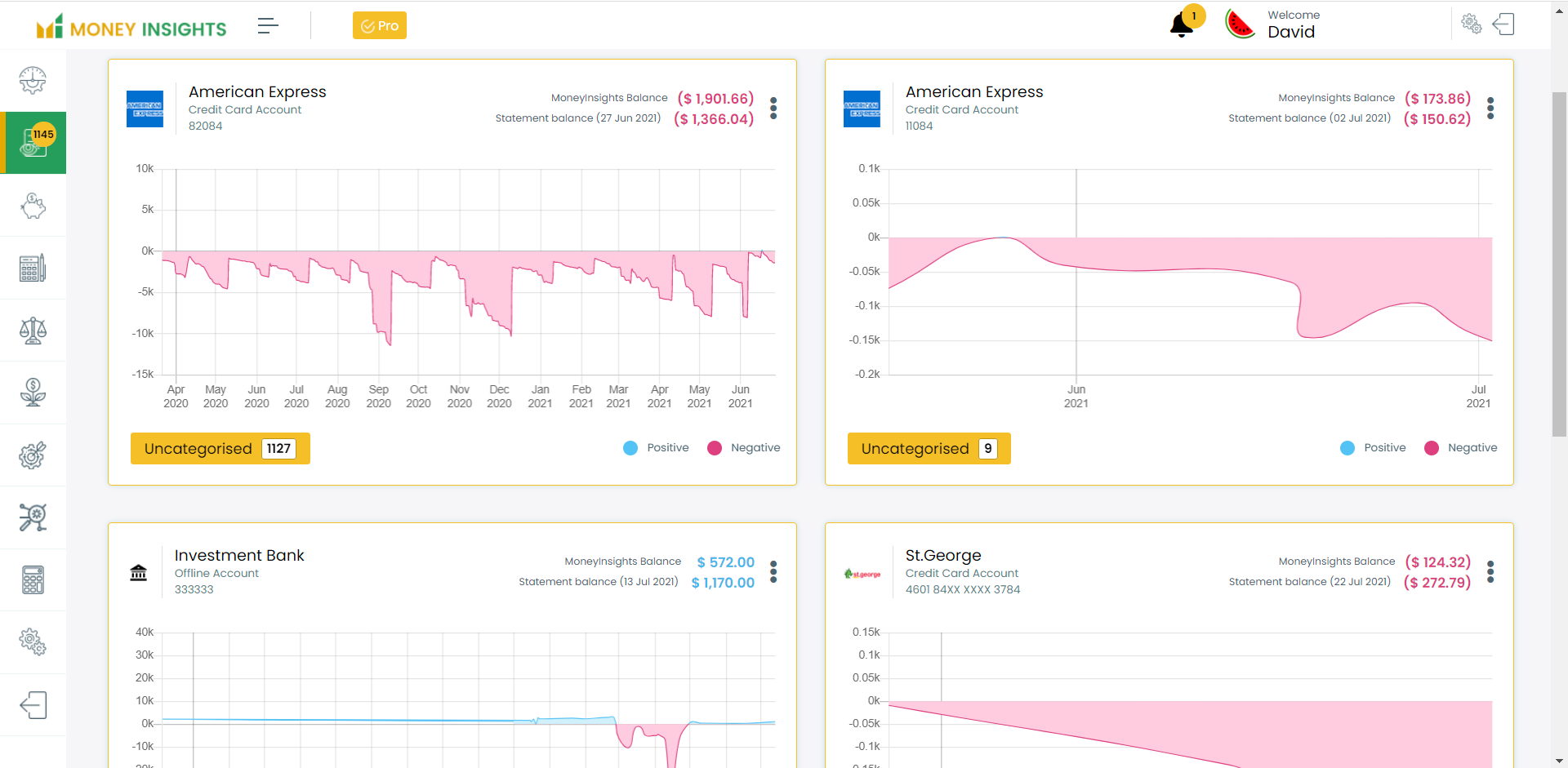The height and width of the screenshot is (768, 1568).
Task: Click the Pro upgrade button
Action: coord(380,25)
